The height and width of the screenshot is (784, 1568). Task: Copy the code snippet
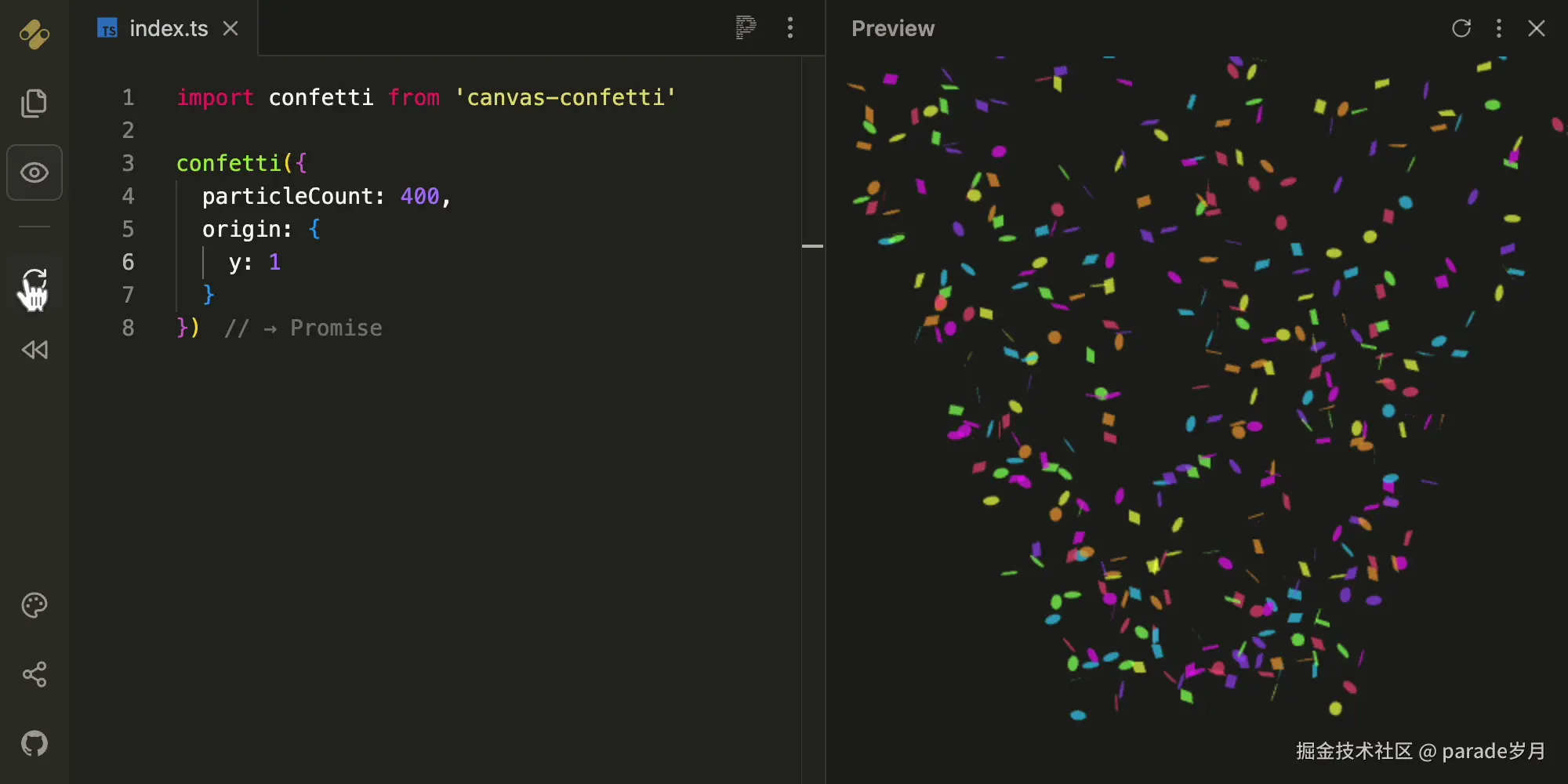pyautogui.click(x=34, y=103)
